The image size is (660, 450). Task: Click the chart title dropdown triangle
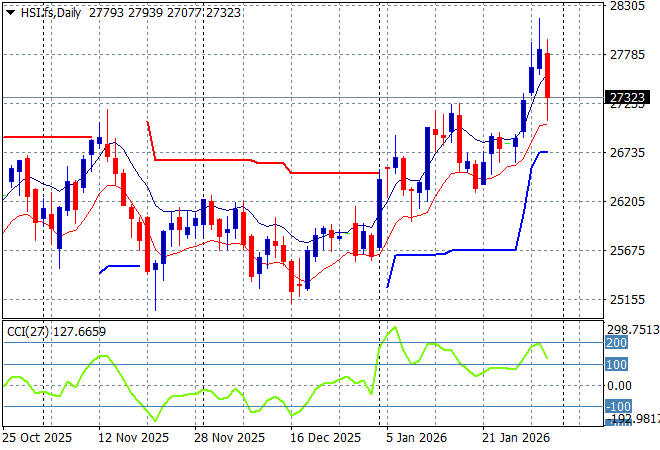click(x=11, y=13)
